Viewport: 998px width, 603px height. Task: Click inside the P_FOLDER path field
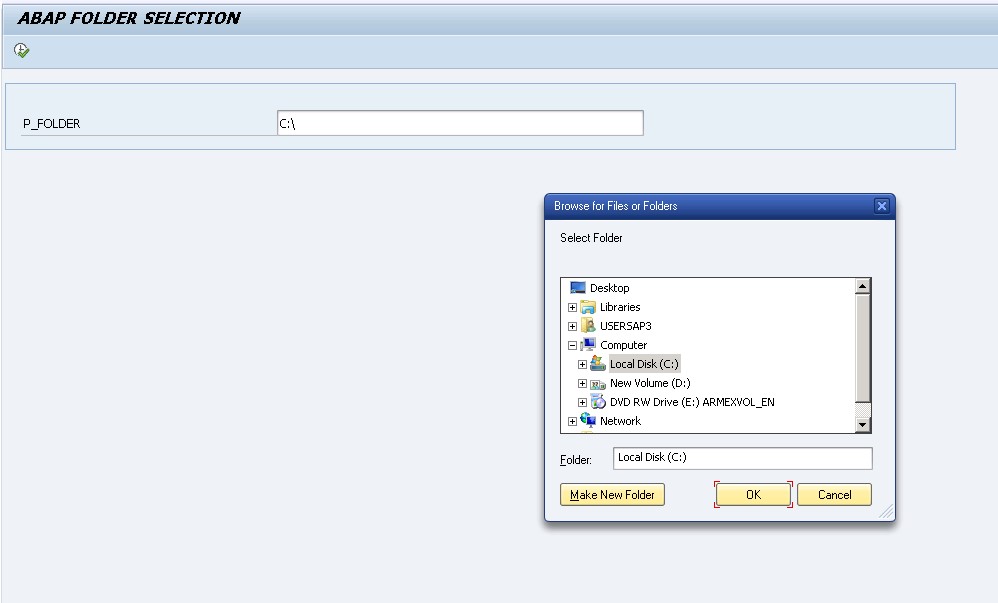tap(460, 122)
